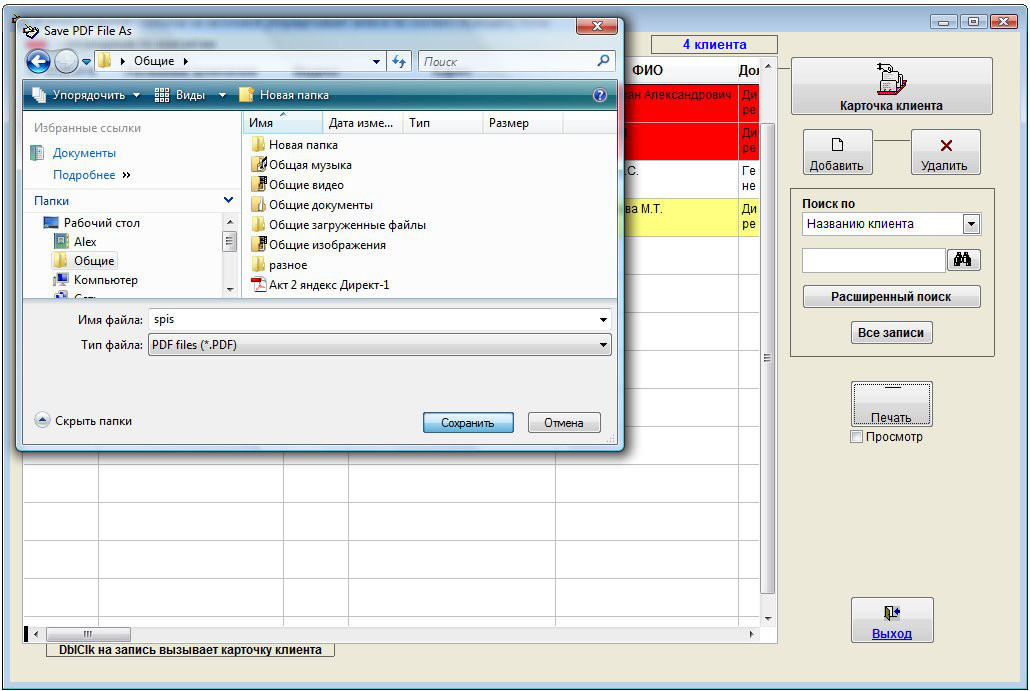
Task: Select the Акт 2 яндекс Директ-1 PDF icon
Action: click(259, 284)
